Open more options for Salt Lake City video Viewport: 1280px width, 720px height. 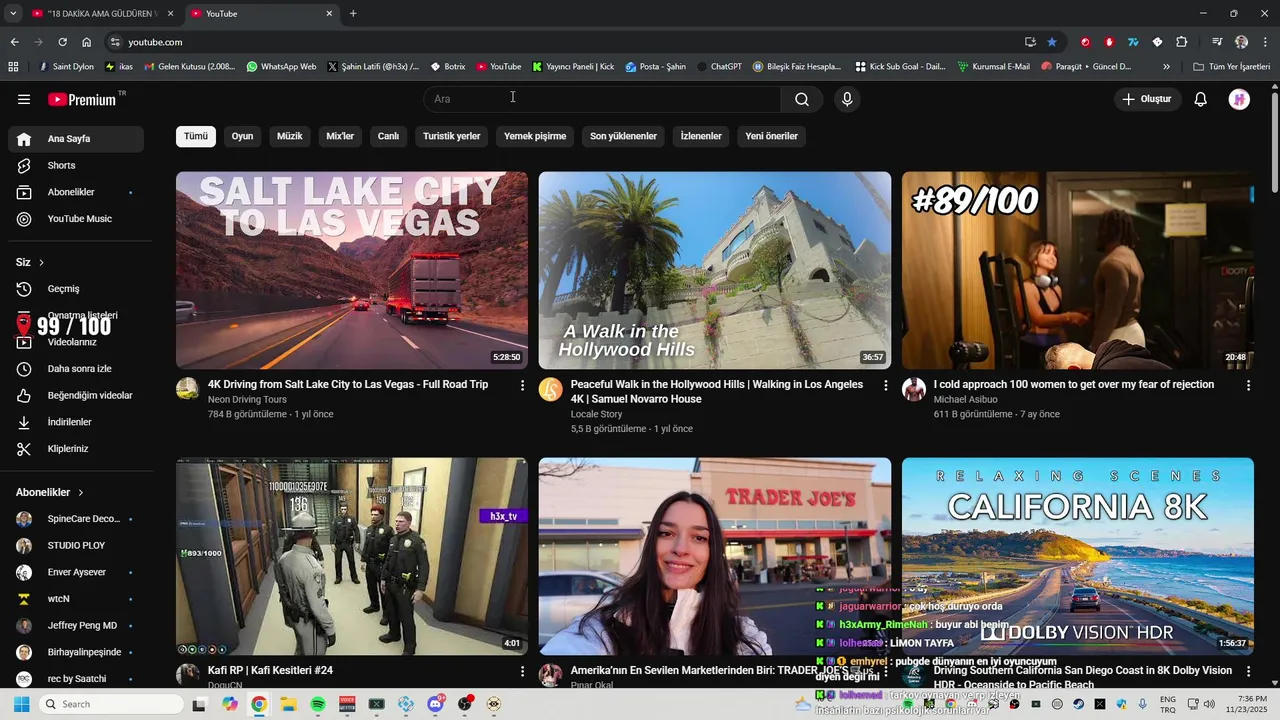tap(522, 385)
